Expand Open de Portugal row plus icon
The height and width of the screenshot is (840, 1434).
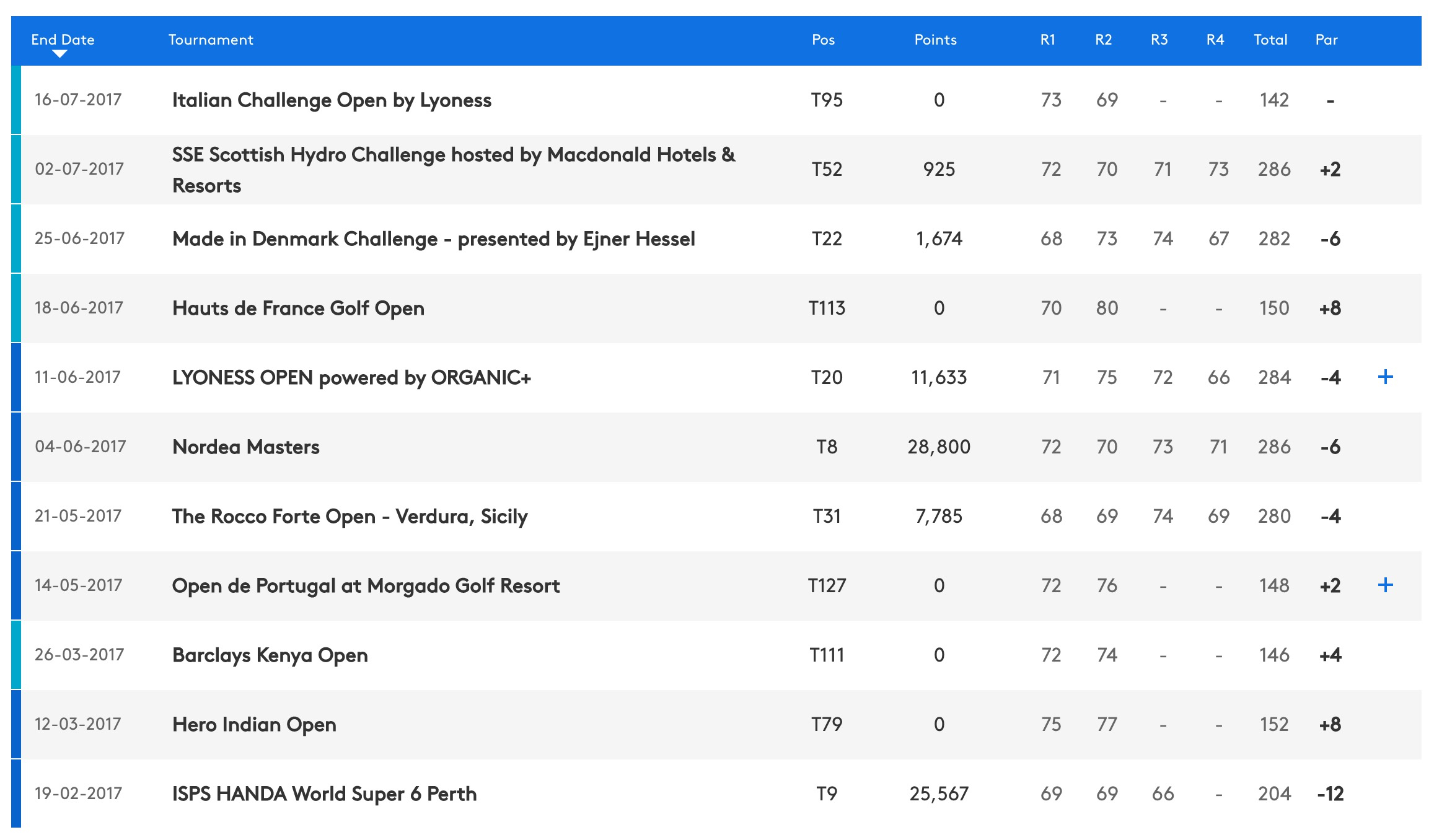pos(1386,585)
